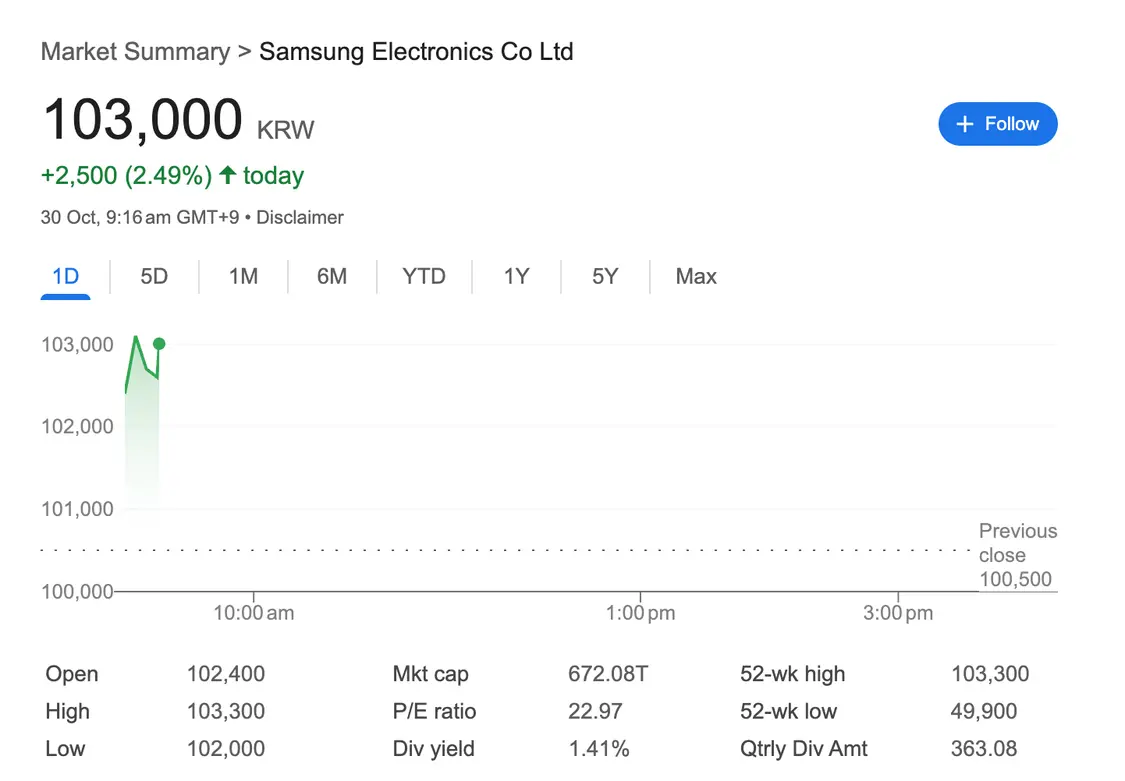Click the Samsung Electronics Co Ltd title

click(x=416, y=52)
